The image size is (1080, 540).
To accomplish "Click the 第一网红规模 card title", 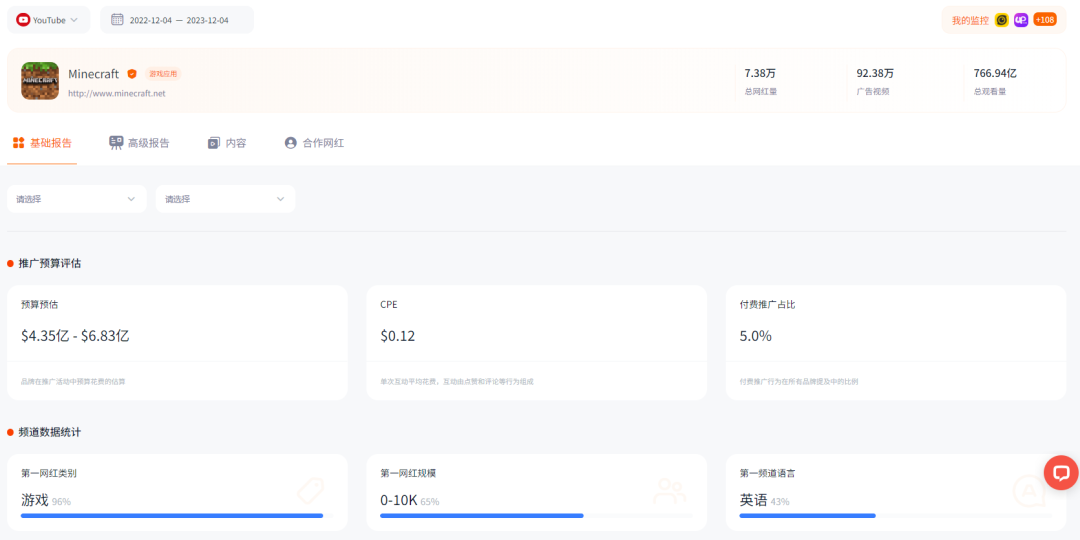I will [408, 473].
